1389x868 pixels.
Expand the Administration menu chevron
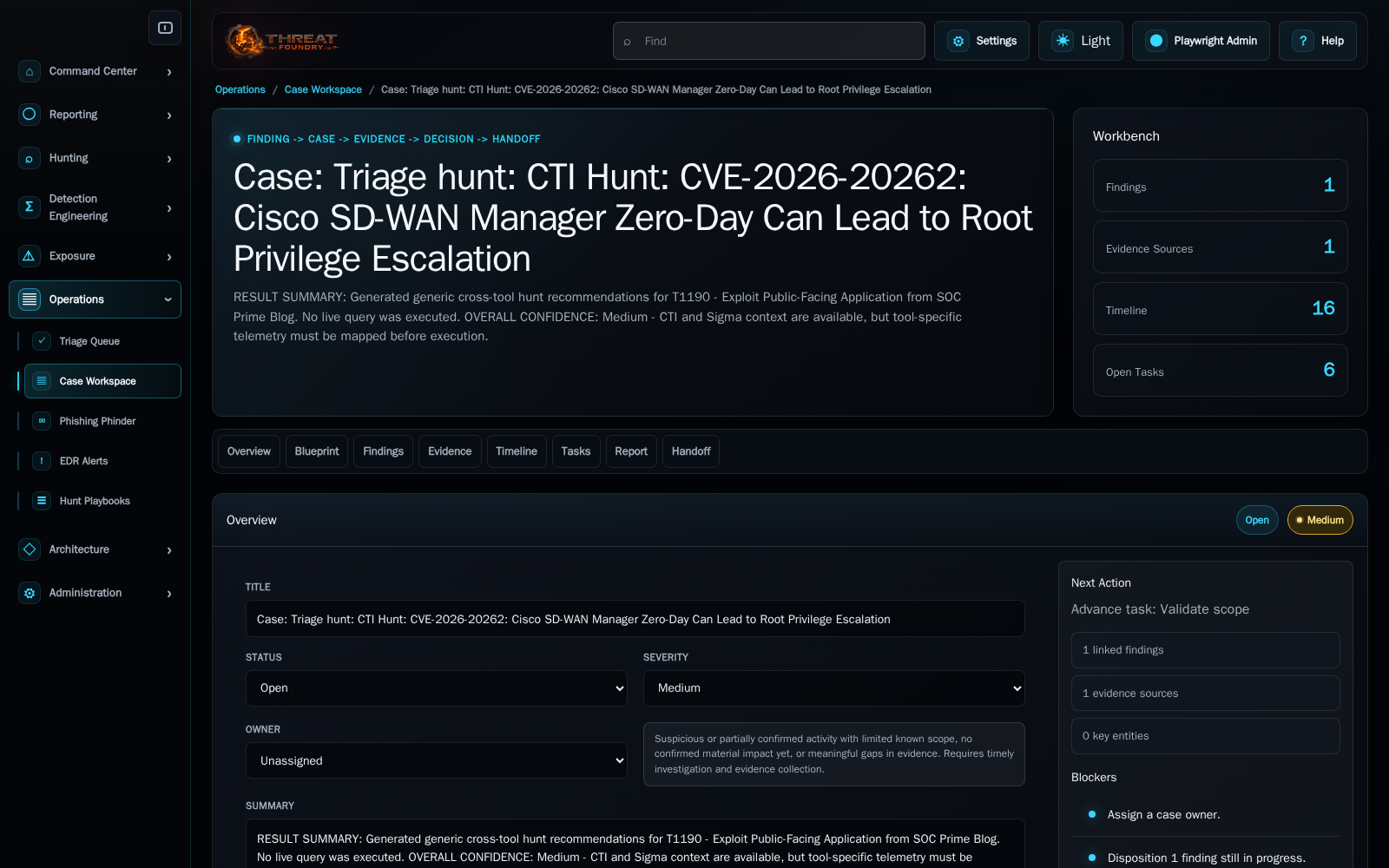tap(169, 594)
